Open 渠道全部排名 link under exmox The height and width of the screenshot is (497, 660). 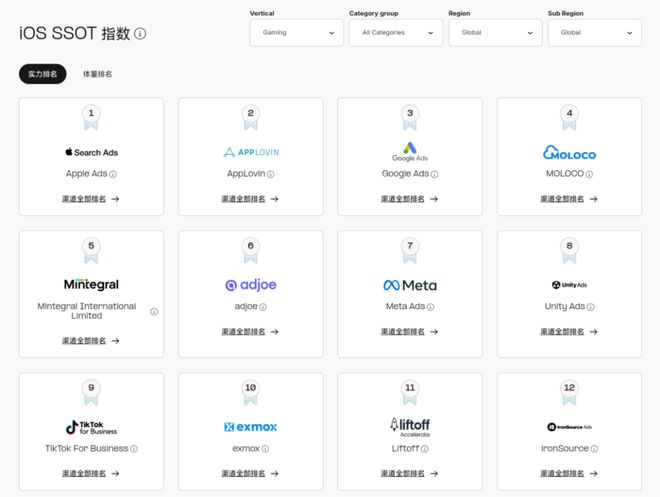click(x=250, y=474)
